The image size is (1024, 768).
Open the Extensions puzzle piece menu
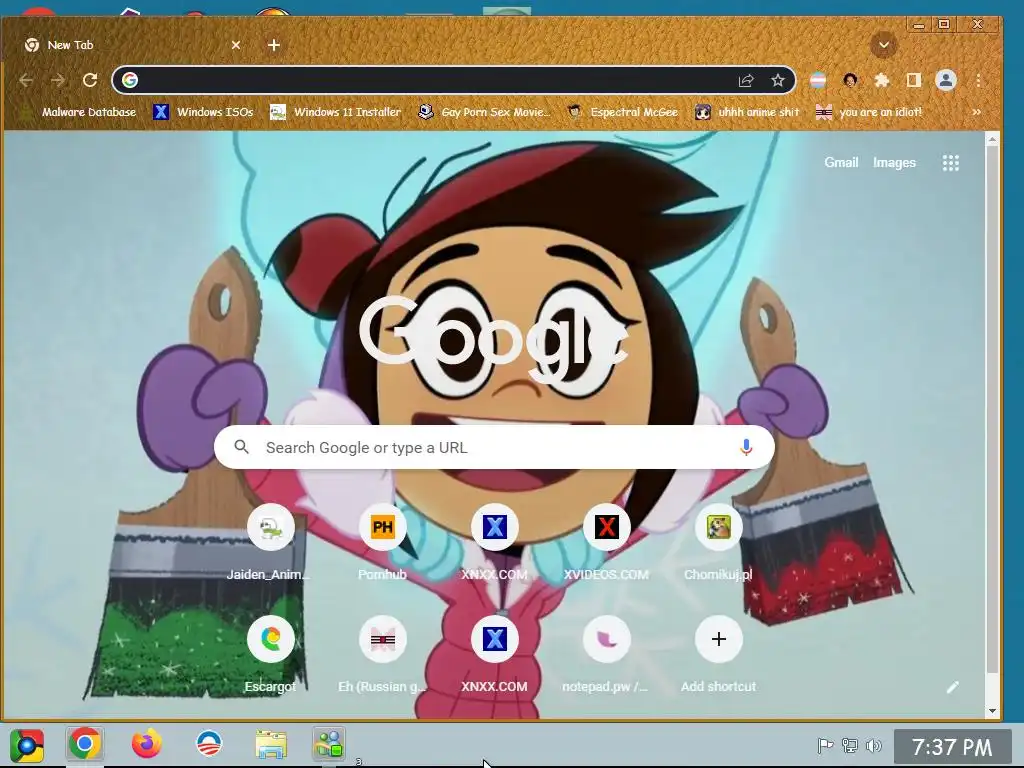pos(882,80)
